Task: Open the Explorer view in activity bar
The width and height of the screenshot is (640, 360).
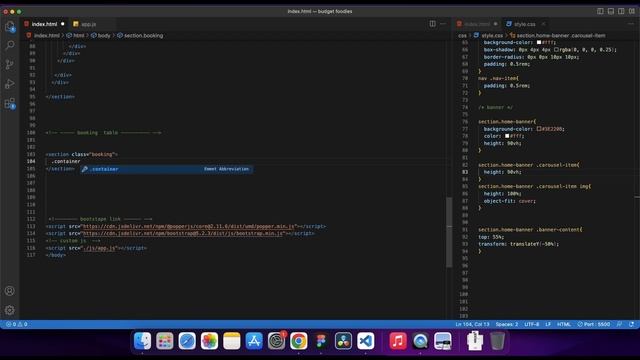Action: 10,27
